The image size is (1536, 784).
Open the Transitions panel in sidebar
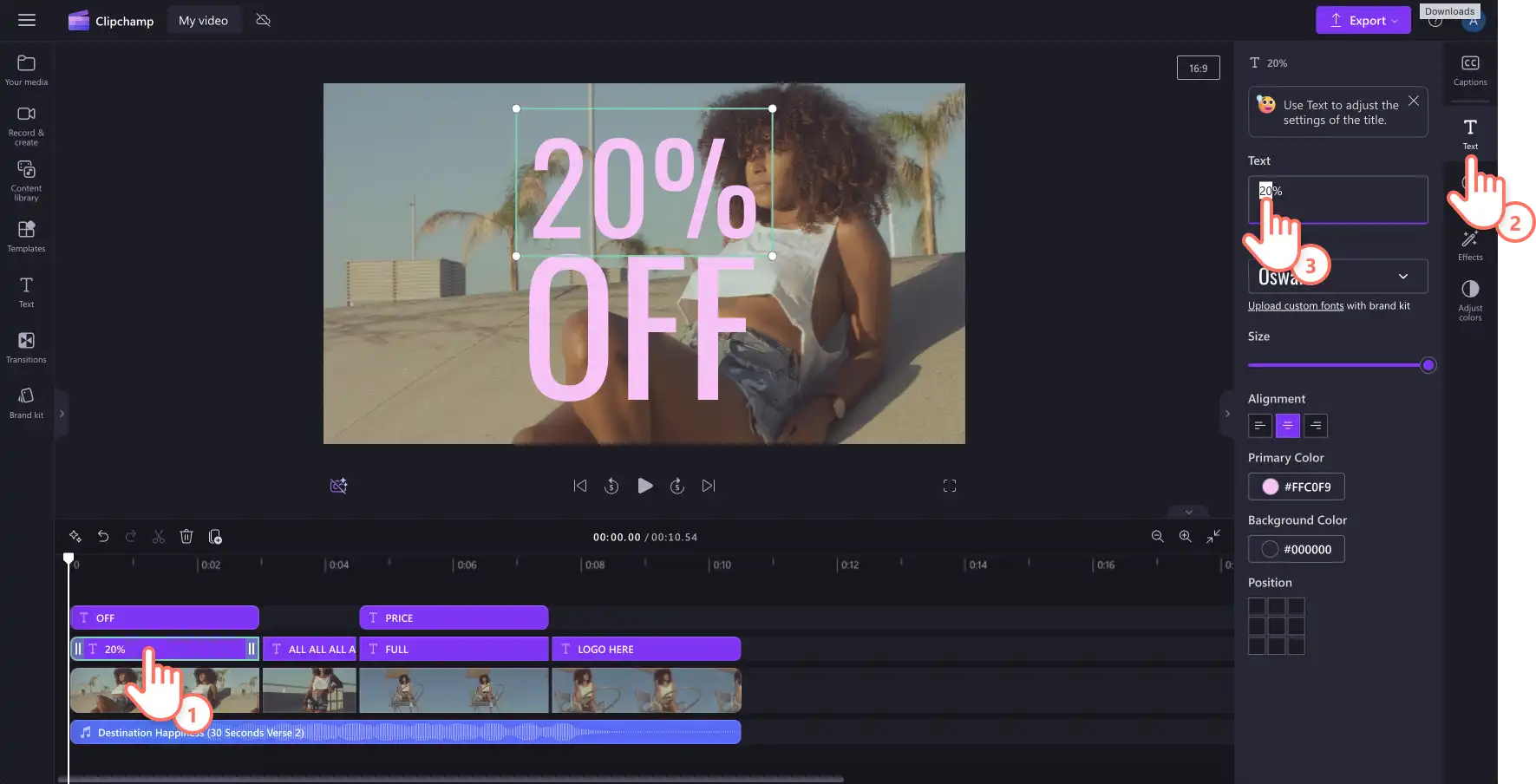[x=26, y=347]
